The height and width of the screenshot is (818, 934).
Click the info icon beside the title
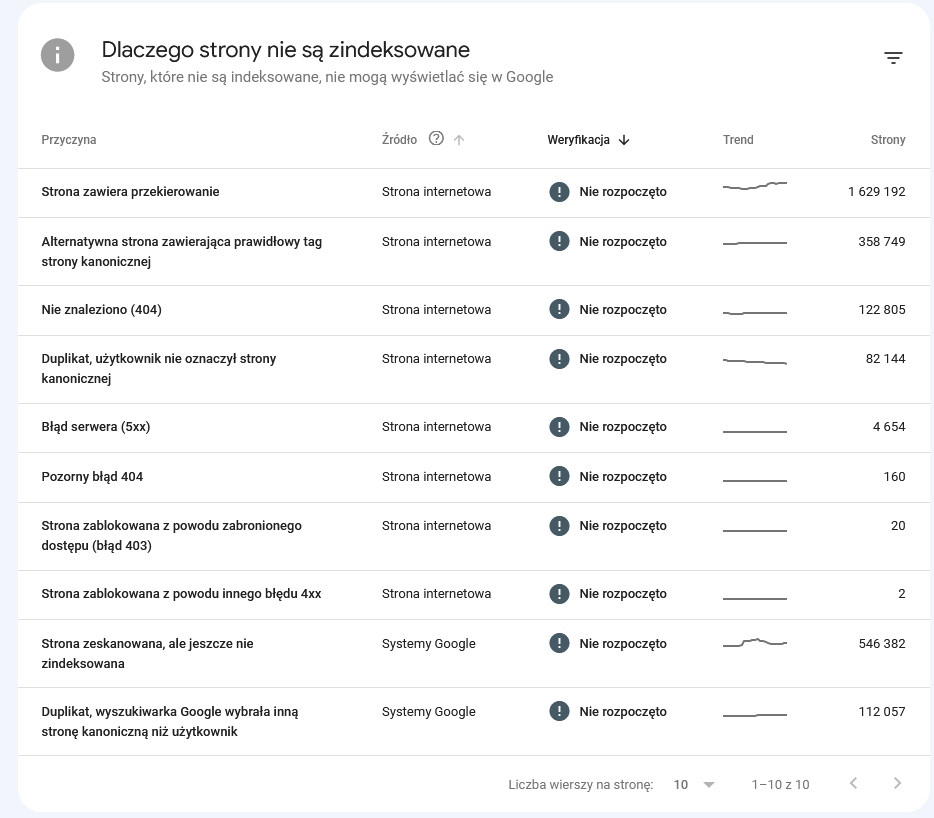[58, 55]
